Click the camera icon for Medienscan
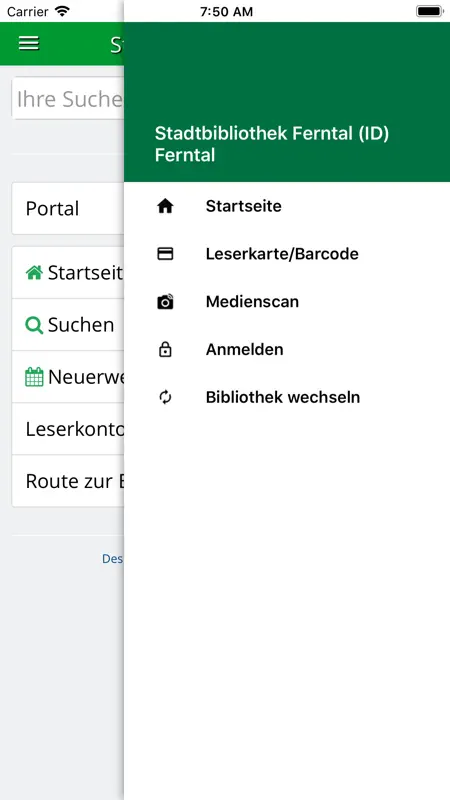The width and height of the screenshot is (450, 800). [165, 302]
